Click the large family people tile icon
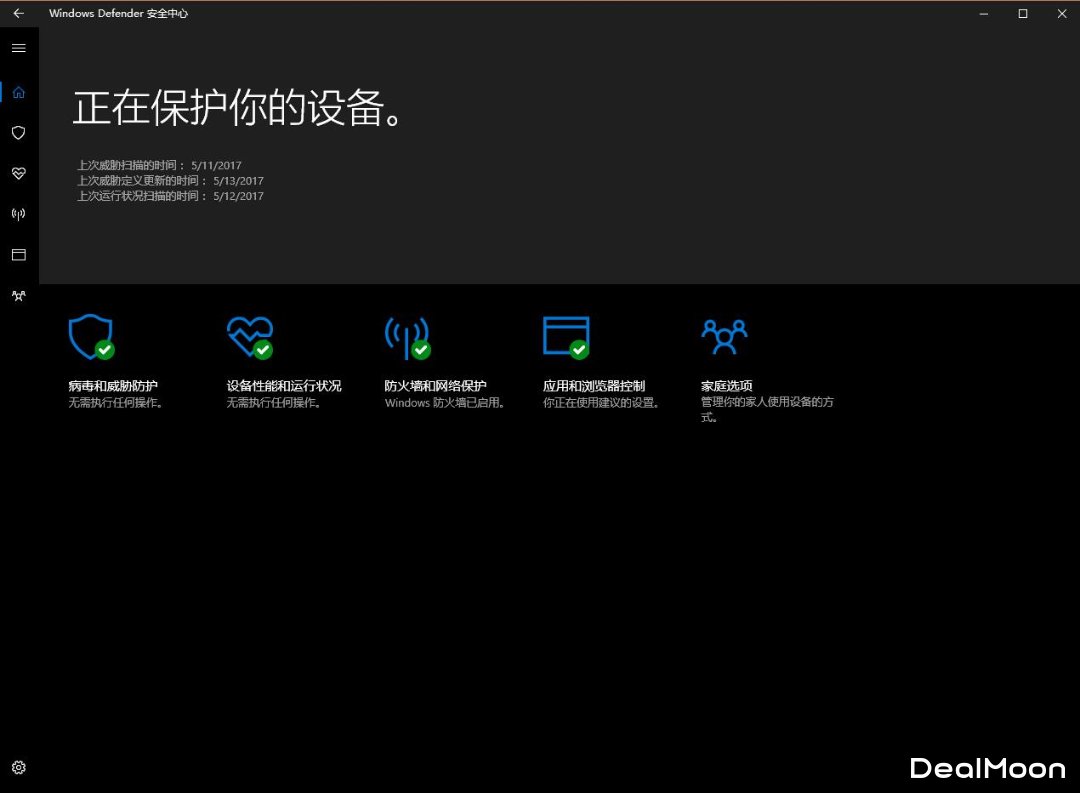Screen dimensions: 1080x793 724,337
